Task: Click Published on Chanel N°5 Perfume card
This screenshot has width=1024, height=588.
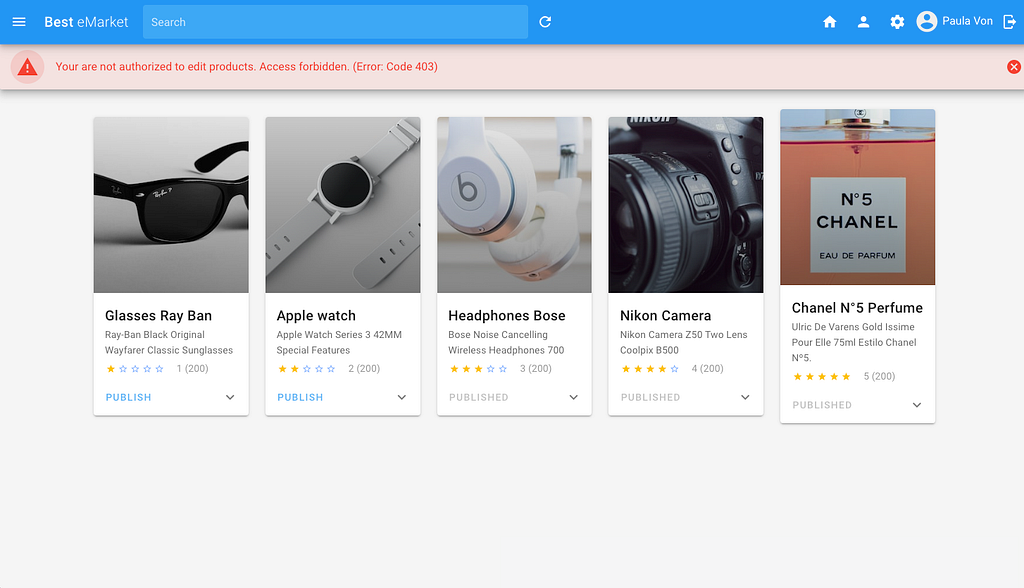Action: (822, 405)
